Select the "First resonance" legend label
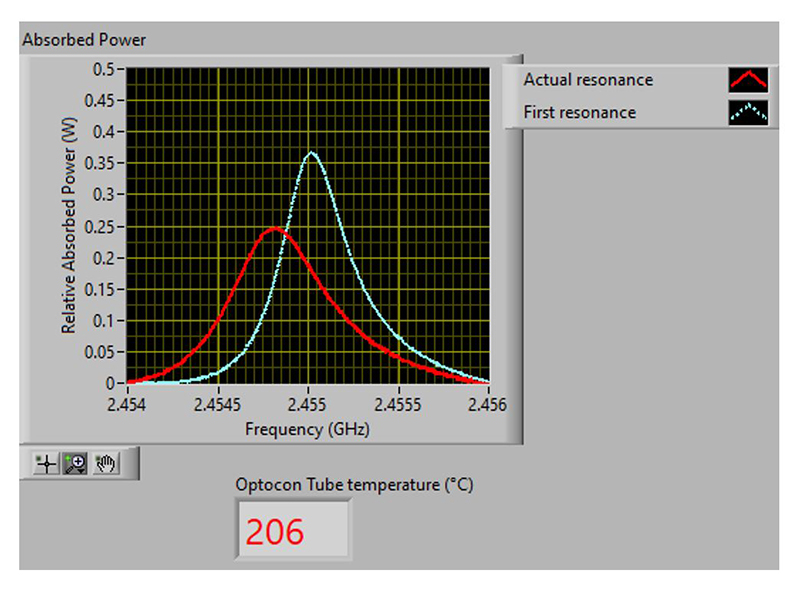This screenshot has width=800, height=593. point(579,112)
